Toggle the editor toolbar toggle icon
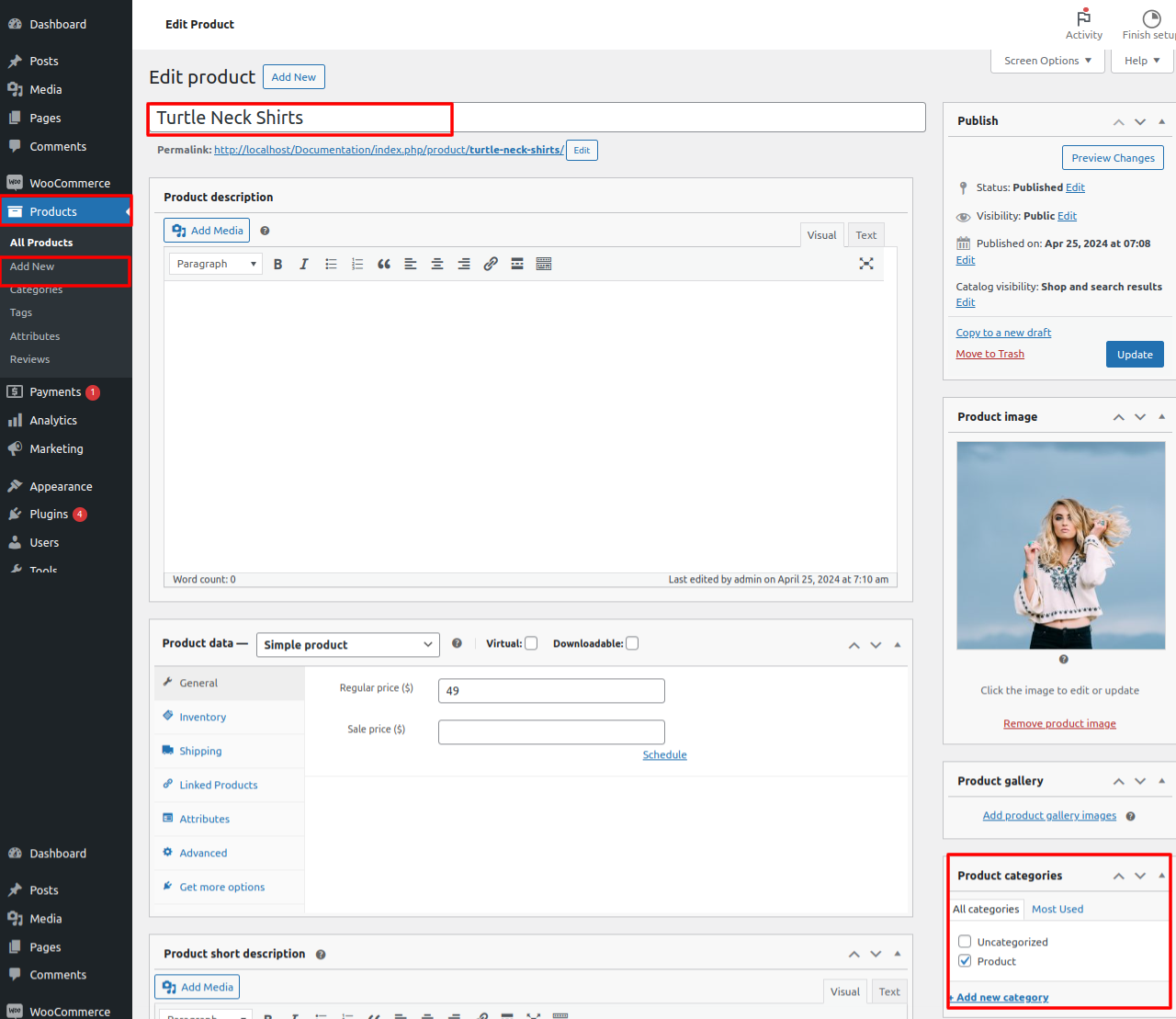The width and height of the screenshot is (1176, 1019). click(544, 264)
